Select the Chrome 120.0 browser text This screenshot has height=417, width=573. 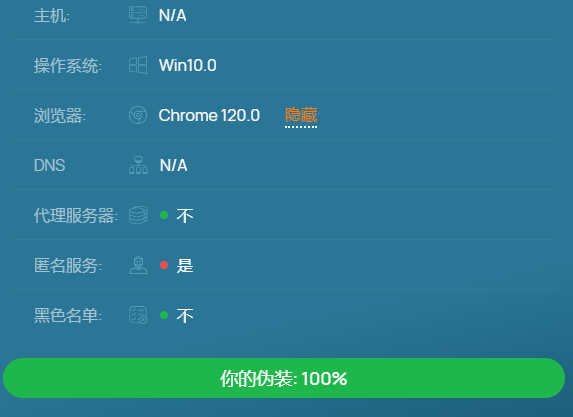(x=209, y=115)
